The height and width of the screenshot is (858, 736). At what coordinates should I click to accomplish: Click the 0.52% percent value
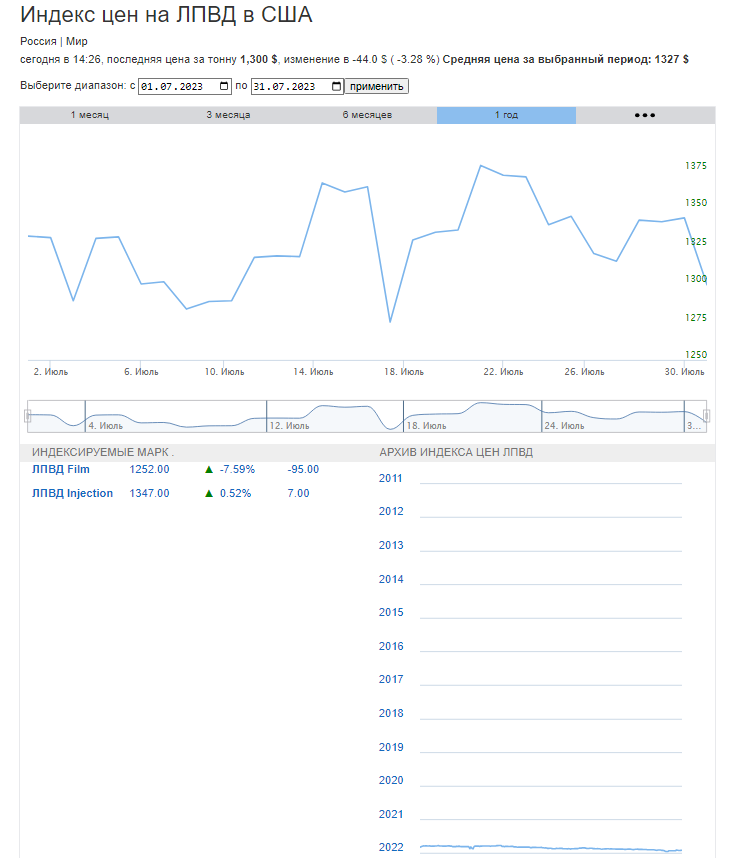click(x=235, y=494)
